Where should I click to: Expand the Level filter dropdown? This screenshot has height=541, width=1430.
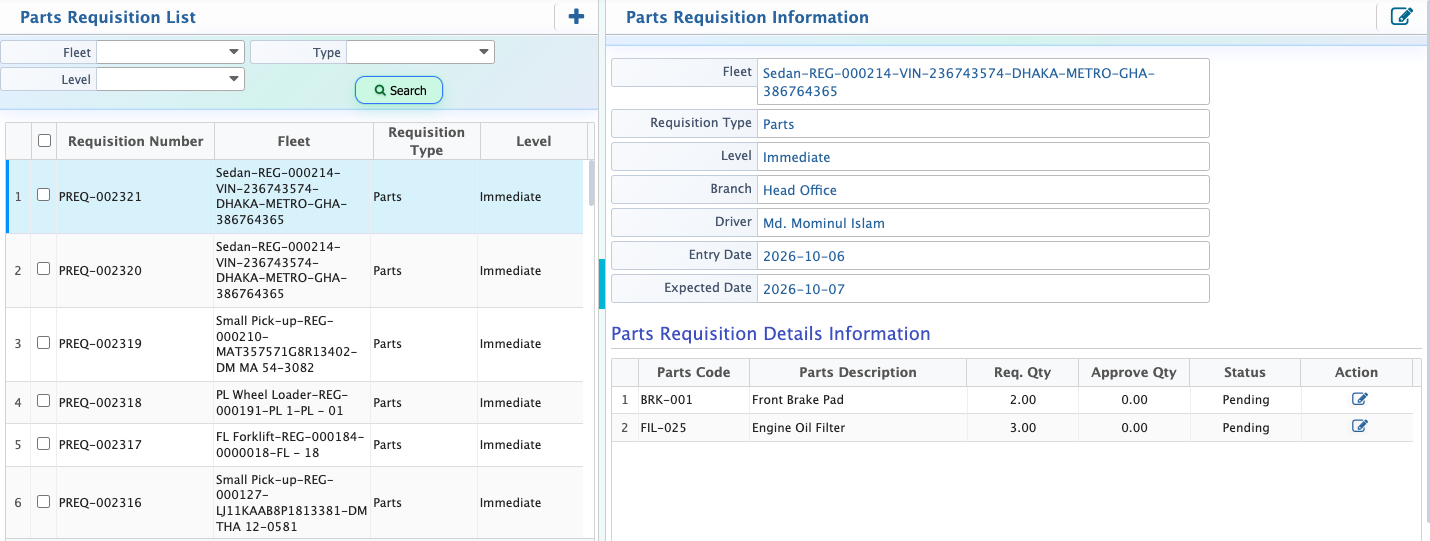point(170,79)
